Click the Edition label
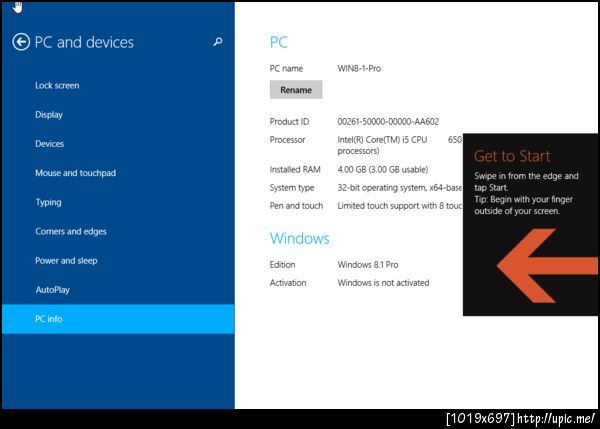 tap(282, 264)
